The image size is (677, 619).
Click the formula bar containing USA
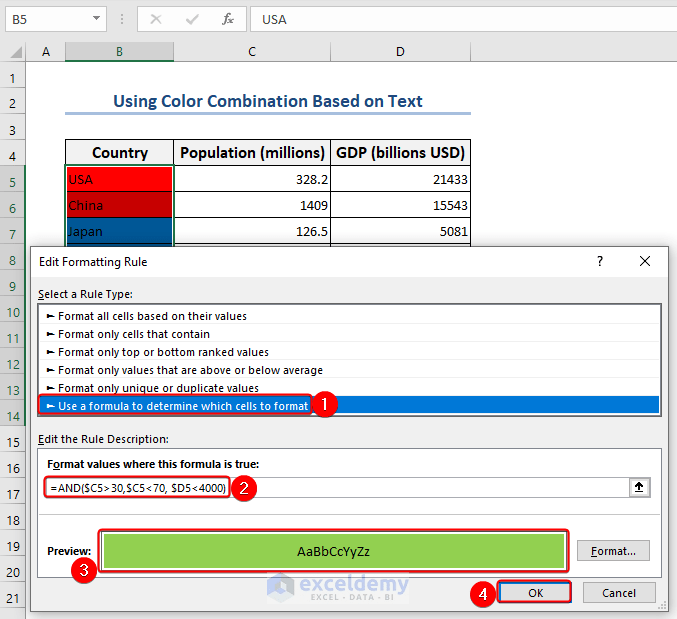pos(463,19)
